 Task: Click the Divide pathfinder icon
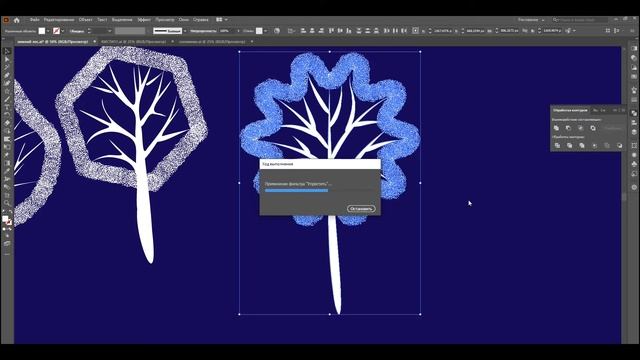point(557,145)
